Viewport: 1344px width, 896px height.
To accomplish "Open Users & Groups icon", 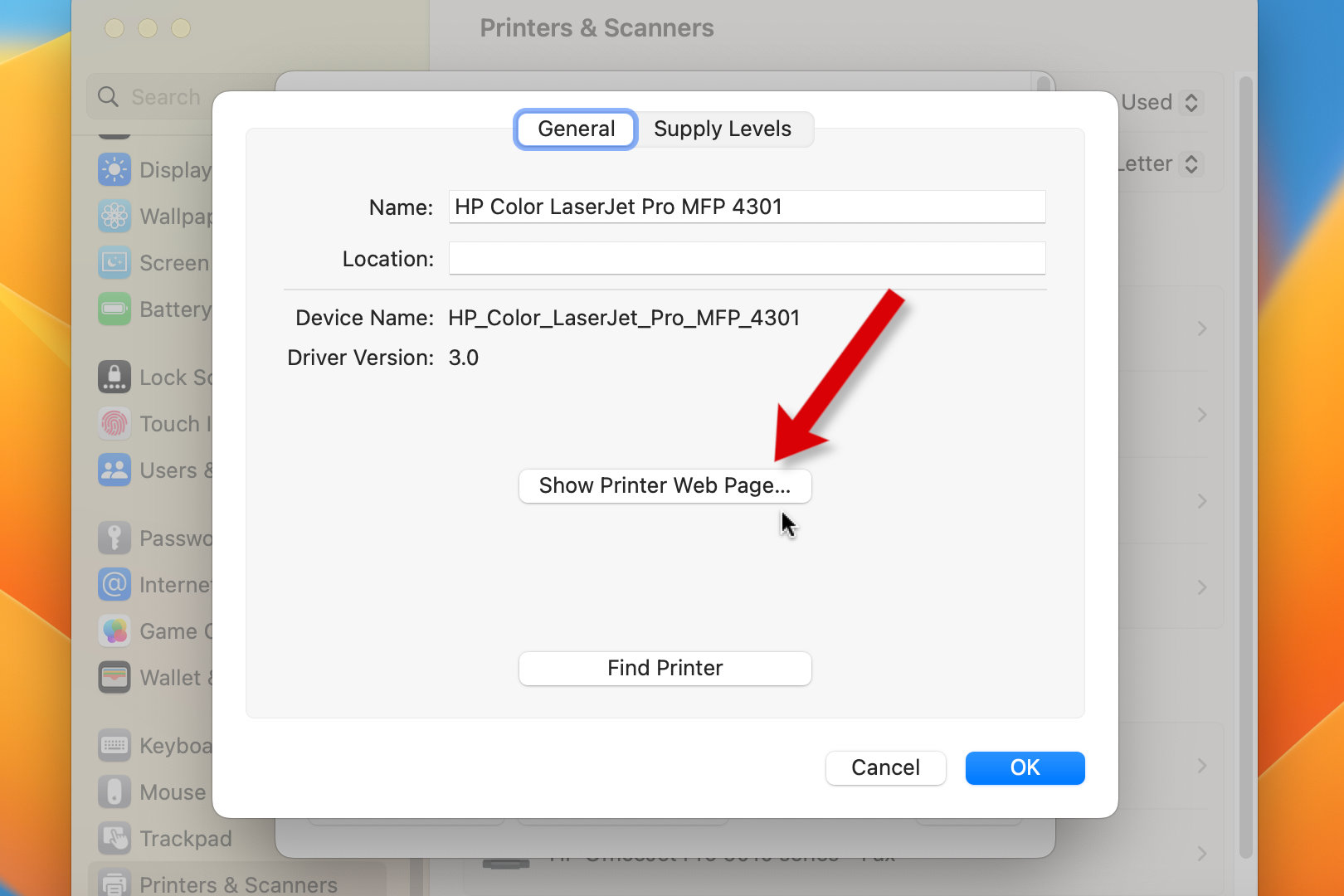I will (114, 470).
